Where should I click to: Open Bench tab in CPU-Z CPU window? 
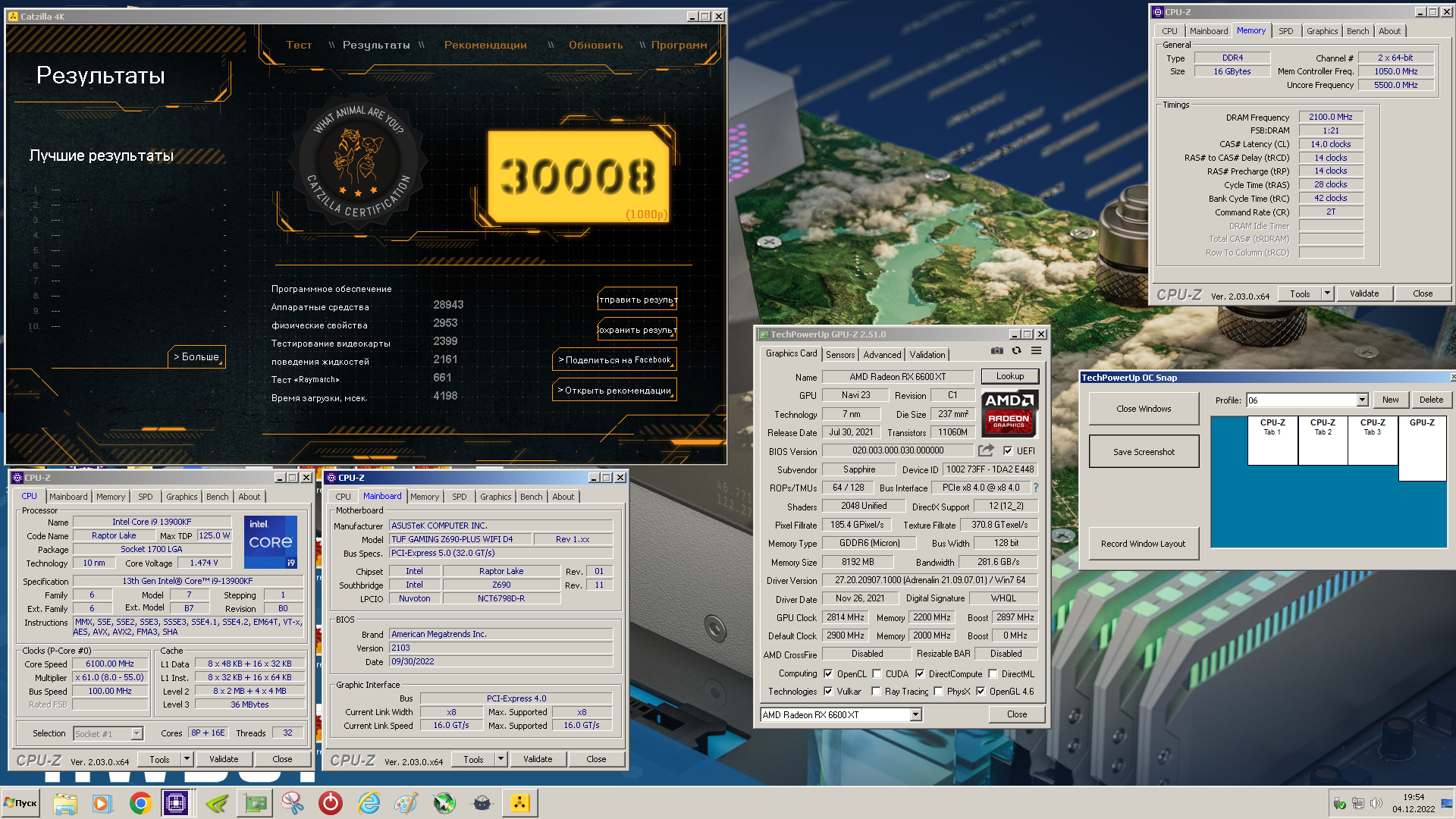[x=217, y=497]
